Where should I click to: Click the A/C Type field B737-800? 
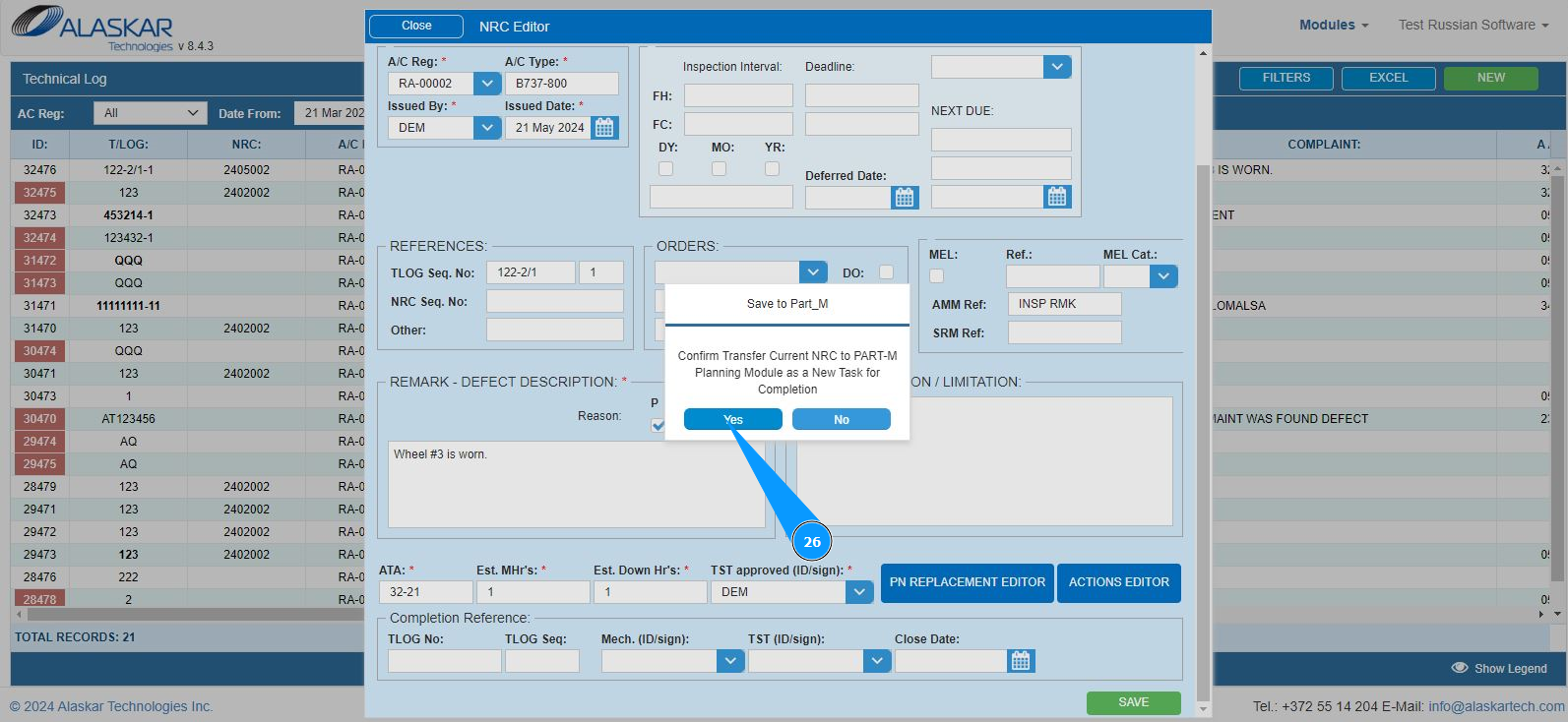coord(562,84)
